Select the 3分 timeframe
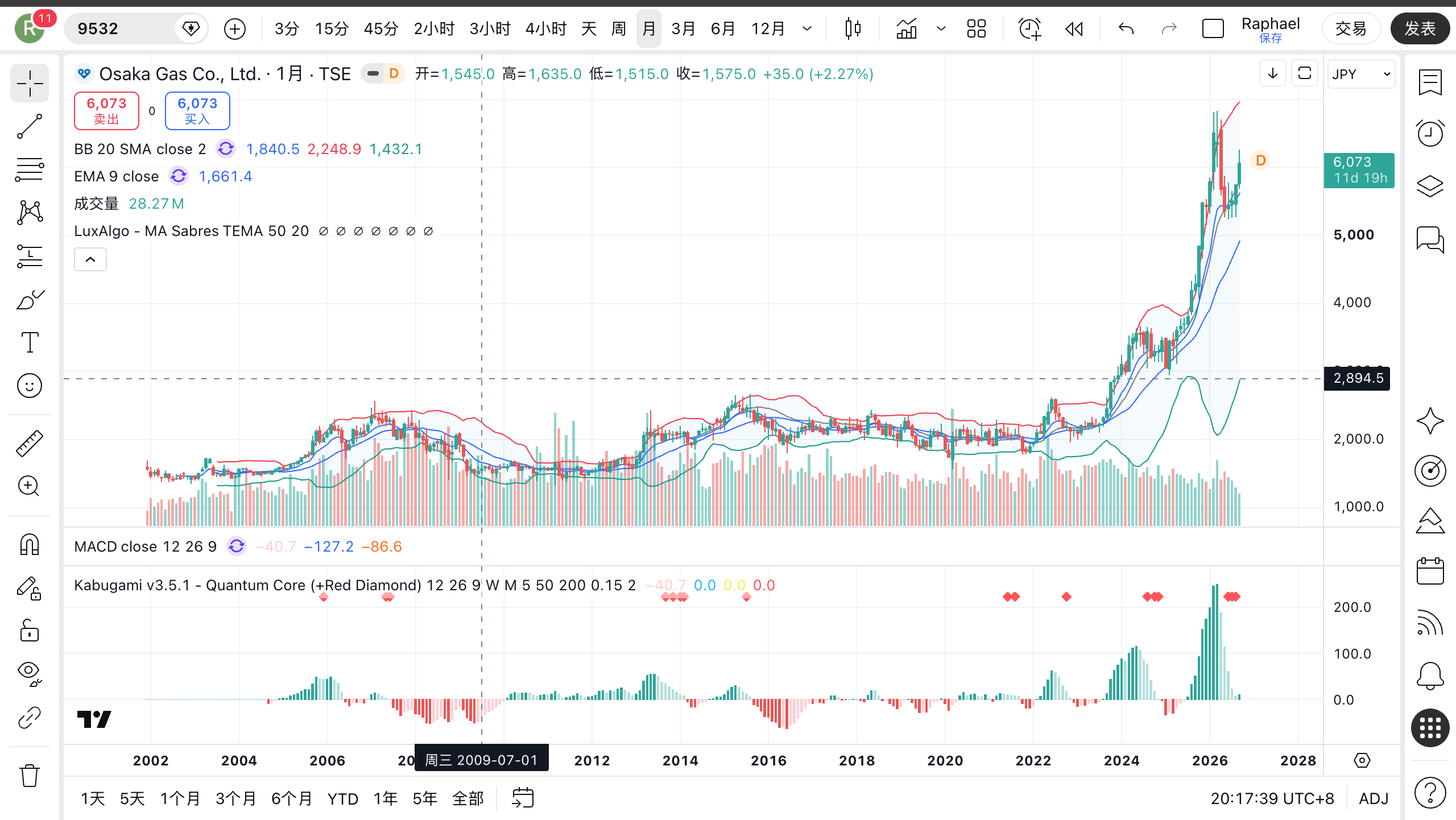Image resolution: width=1456 pixels, height=820 pixels. 287,28
